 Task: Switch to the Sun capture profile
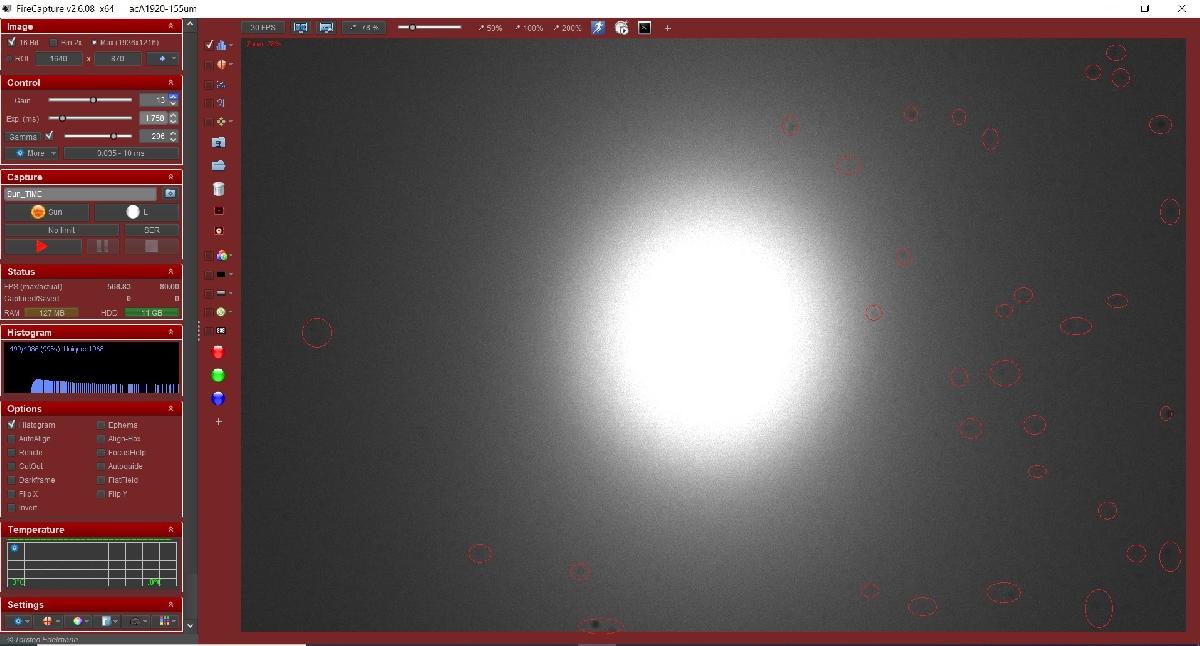pyautogui.click(x=45, y=211)
